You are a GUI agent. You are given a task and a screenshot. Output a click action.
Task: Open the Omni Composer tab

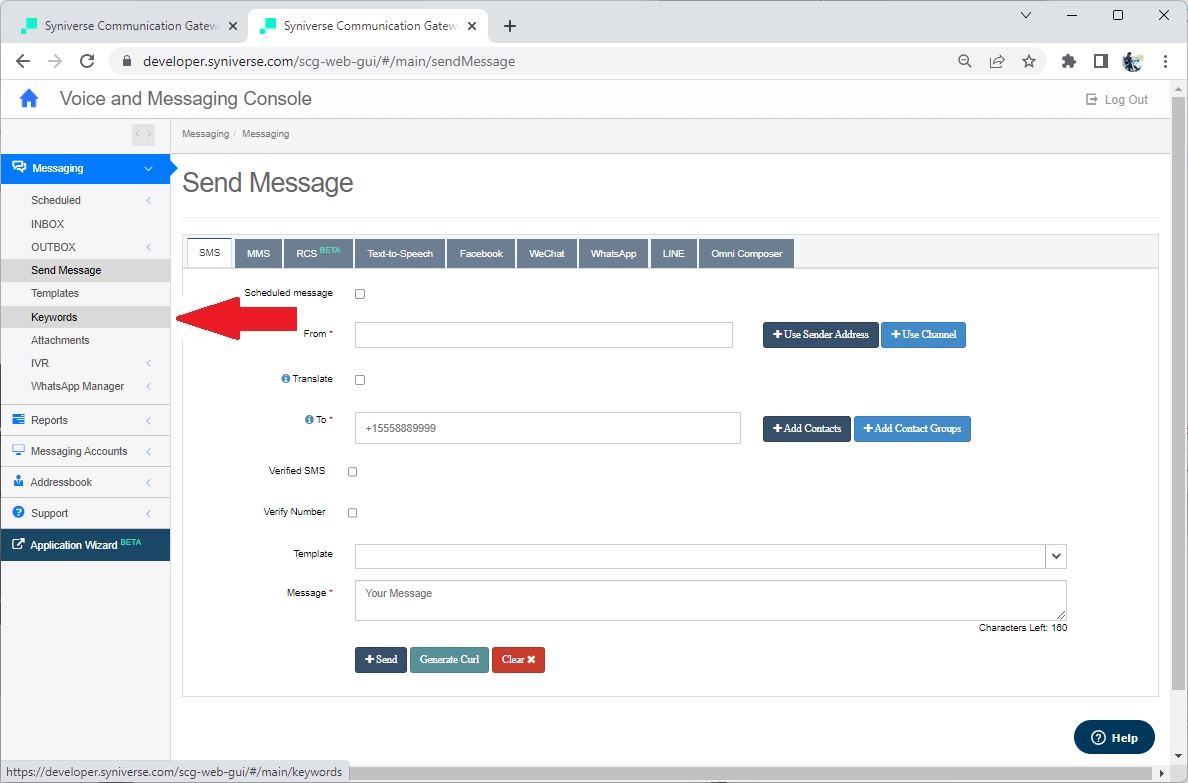(x=746, y=254)
